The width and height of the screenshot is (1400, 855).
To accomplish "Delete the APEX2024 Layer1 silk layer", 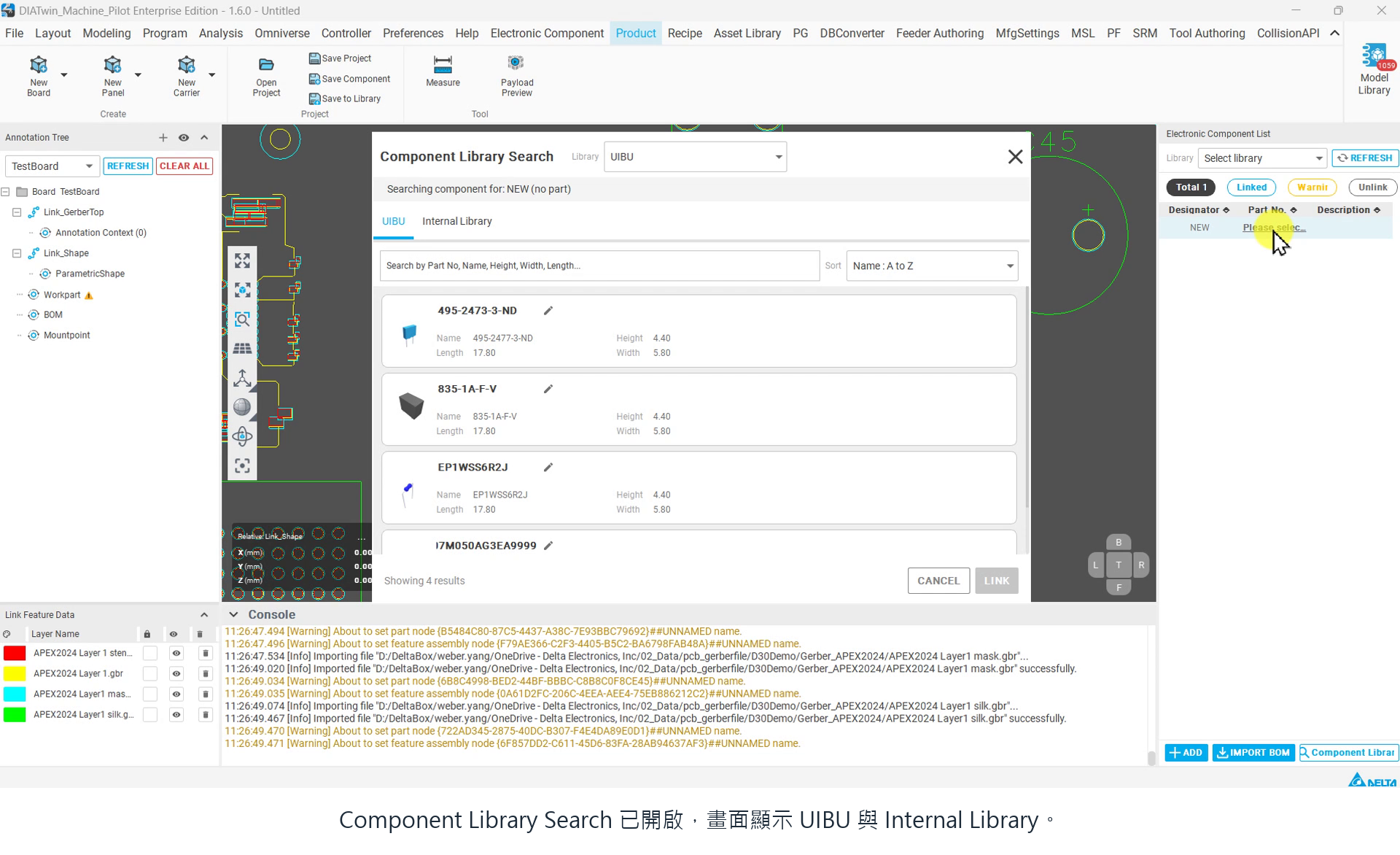I will point(205,714).
